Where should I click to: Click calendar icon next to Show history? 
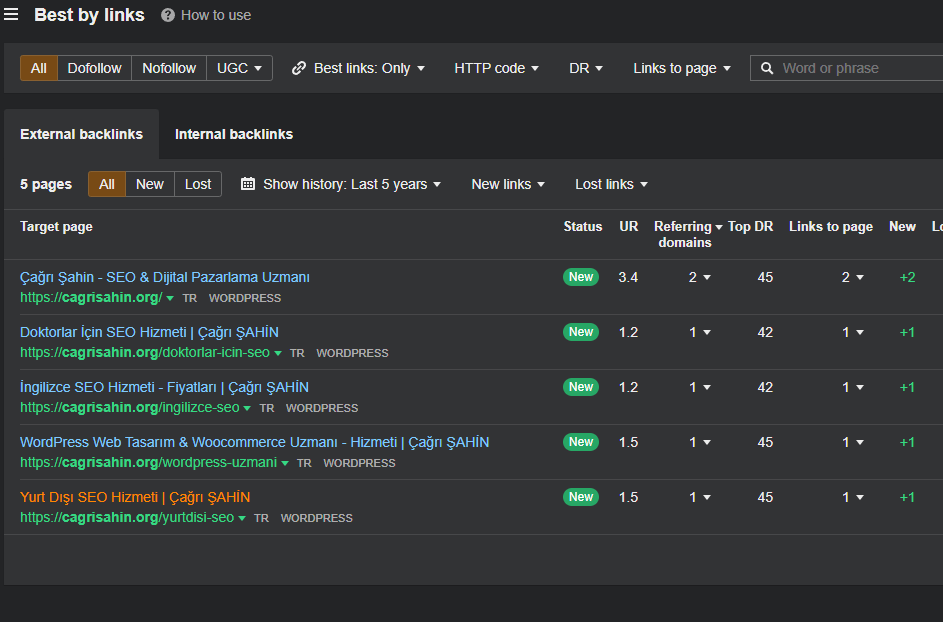pyautogui.click(x=248, y=184)
